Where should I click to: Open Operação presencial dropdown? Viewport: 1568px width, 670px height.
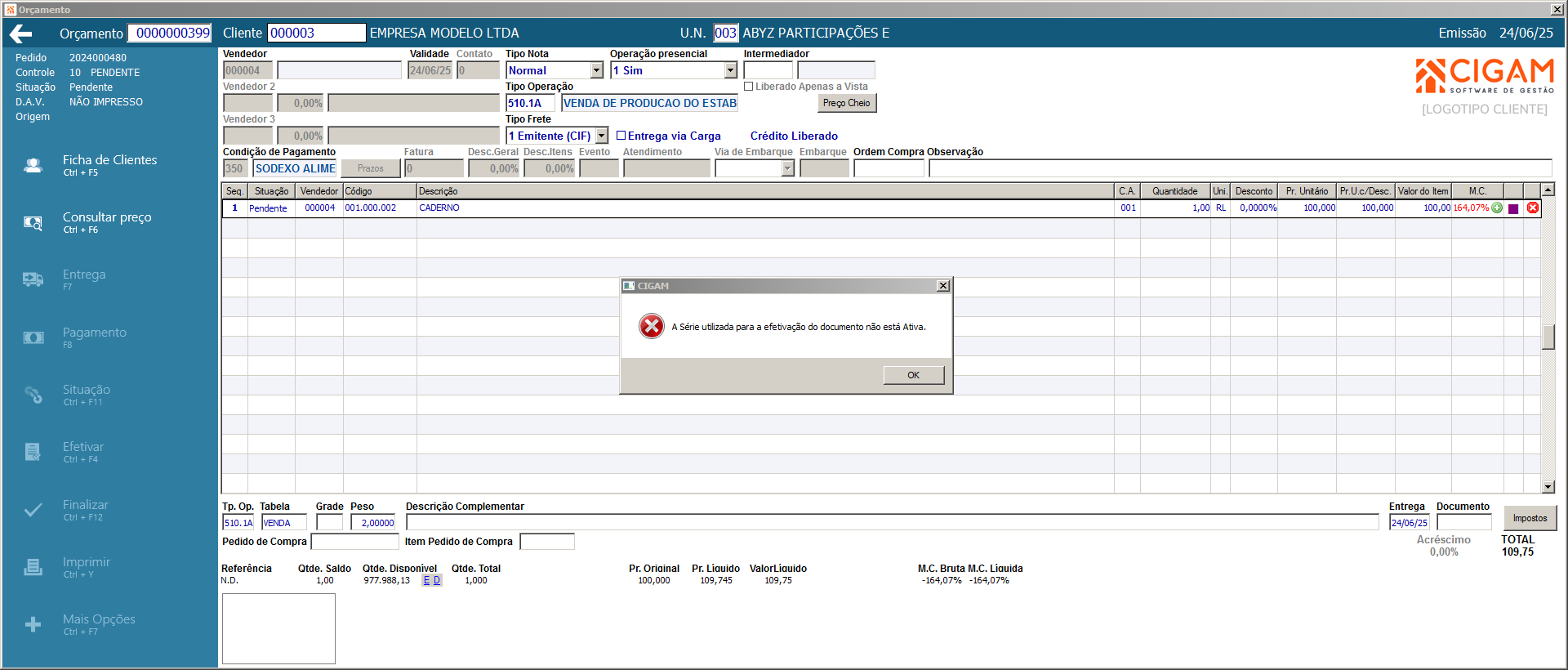(731, 71)
